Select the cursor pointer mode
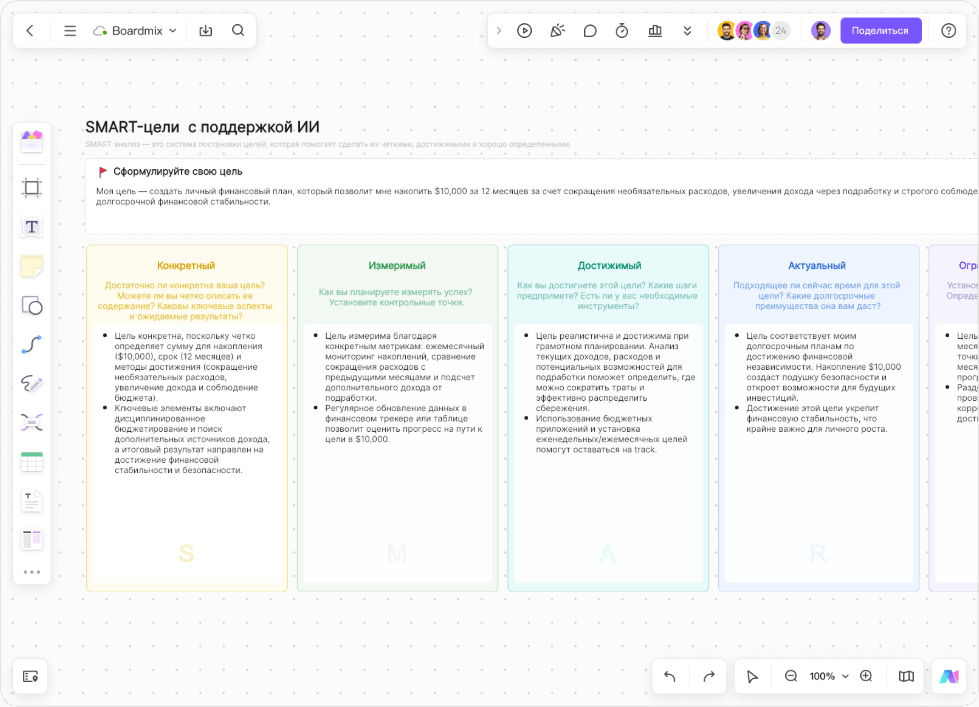Viewport: 979px width, 707px height. click(752, 676)
